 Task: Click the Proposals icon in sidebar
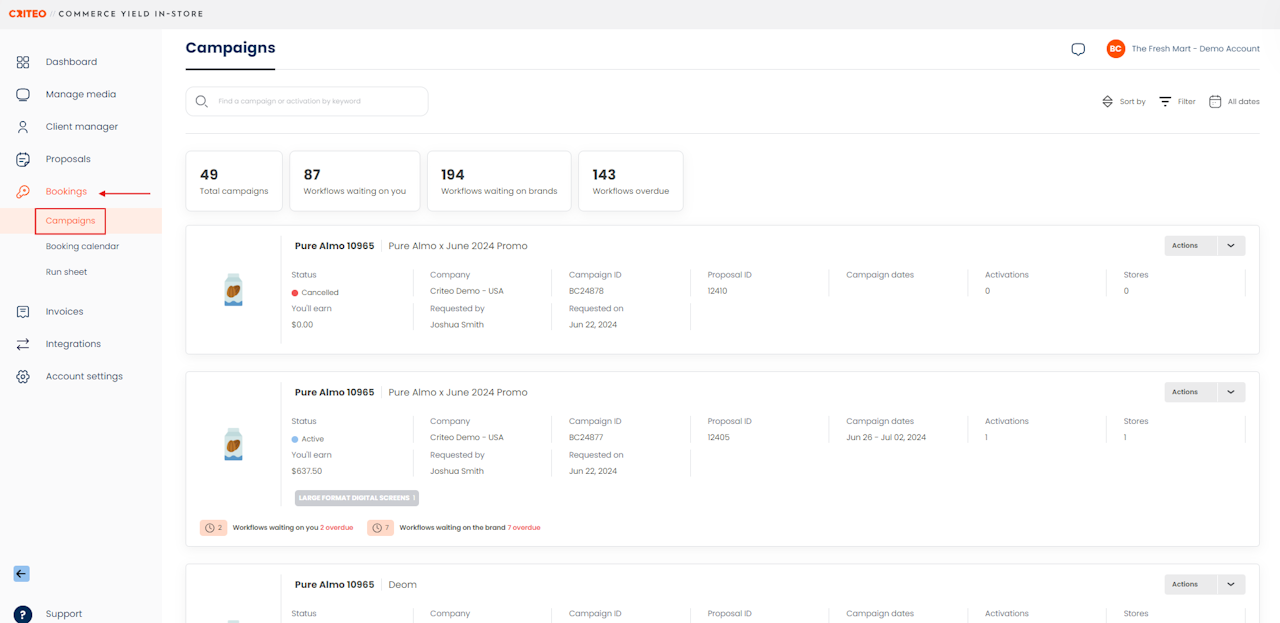(23, 159)
